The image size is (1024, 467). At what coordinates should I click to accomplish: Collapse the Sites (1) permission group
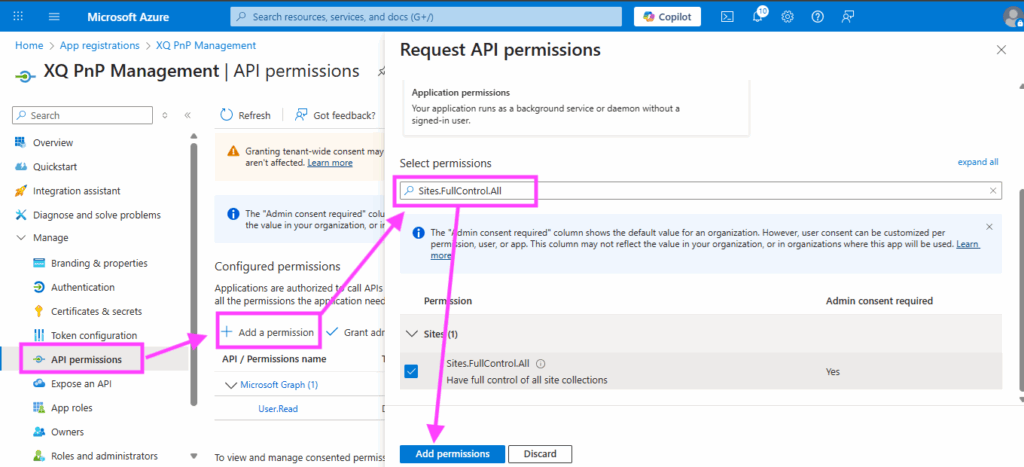point(411,334)
